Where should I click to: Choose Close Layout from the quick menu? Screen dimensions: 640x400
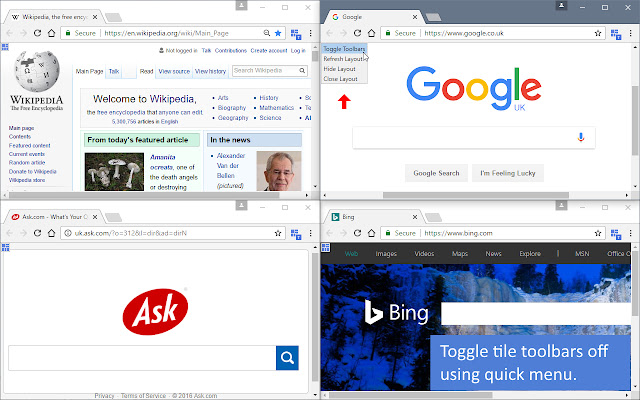pyautogui.click(x=344, y=79)
